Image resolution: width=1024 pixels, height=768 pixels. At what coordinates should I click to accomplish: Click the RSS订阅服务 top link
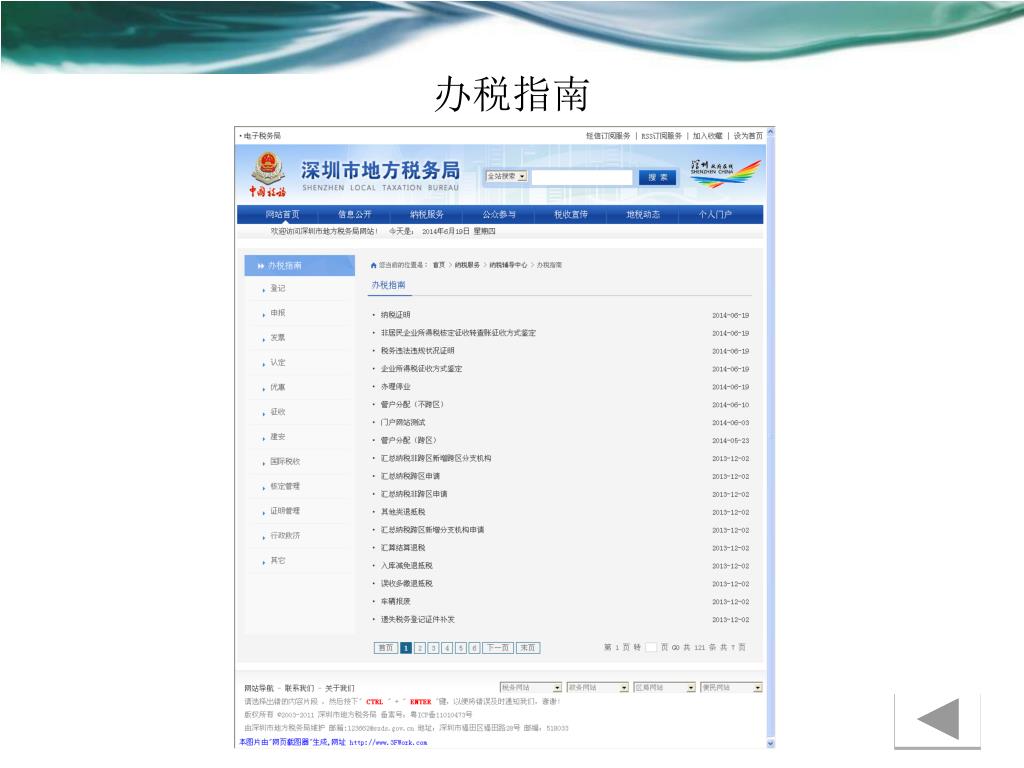[662, 136]
